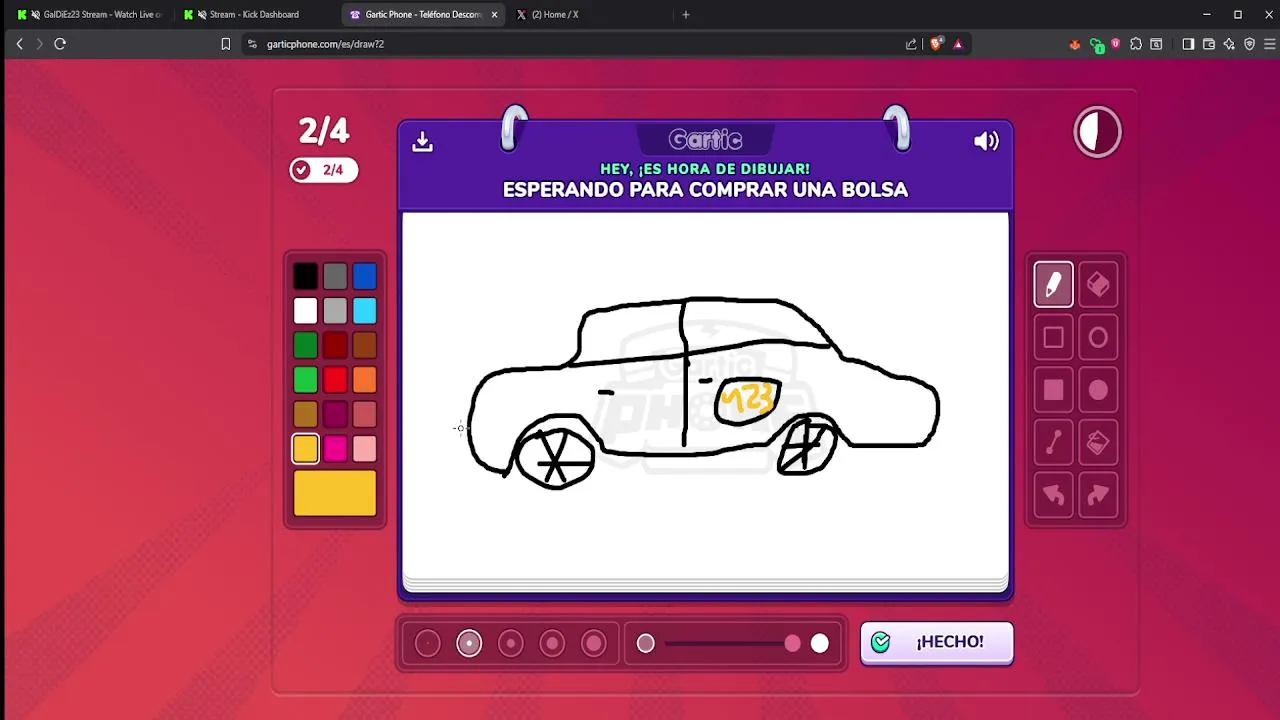This screenshot has height=720, width=1280.
Task: Choose the hollow rectangle tool
Action: pos(1053,338)
